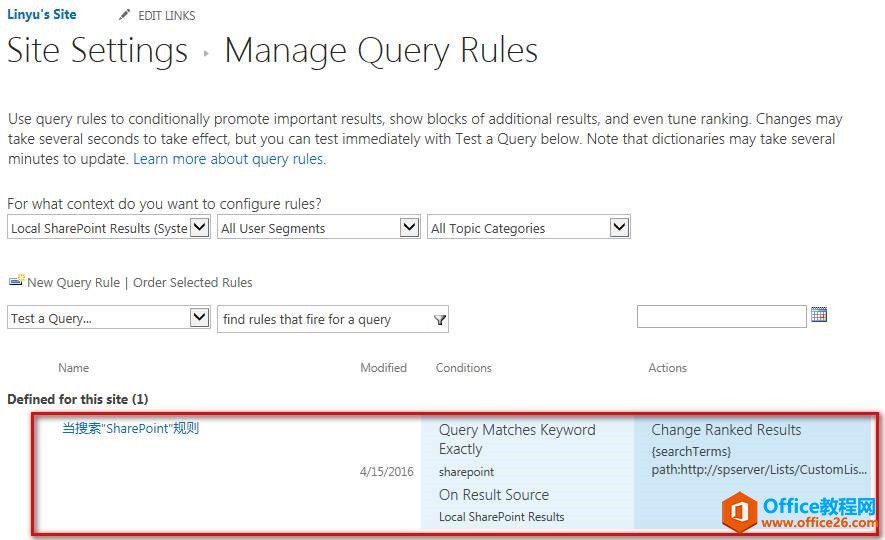
Task: Click the EDIT LINKS pencil icon
Action: click(124, 15)
